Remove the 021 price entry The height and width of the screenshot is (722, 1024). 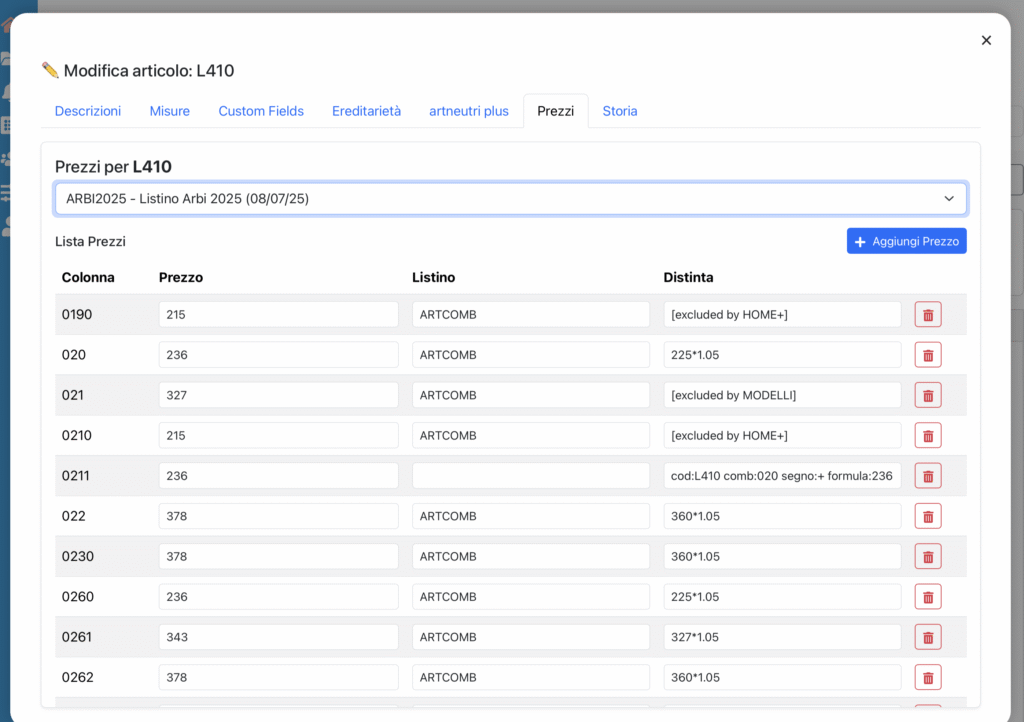coord(927,395)
